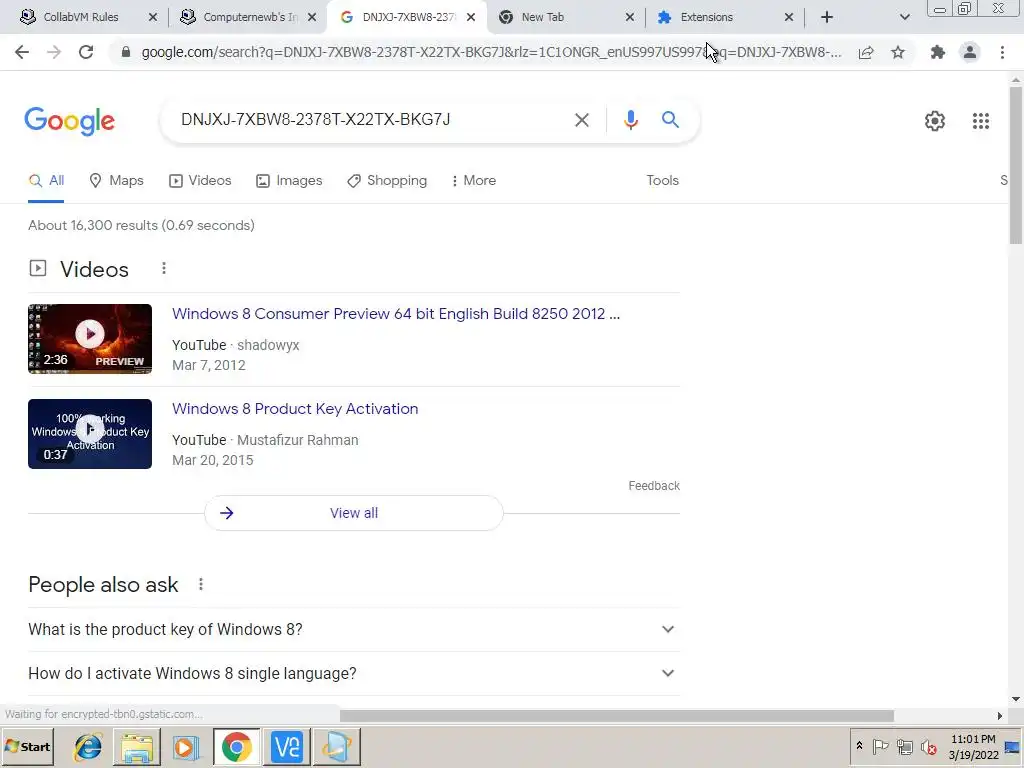Click the Chrome taskbar icon

236,746
